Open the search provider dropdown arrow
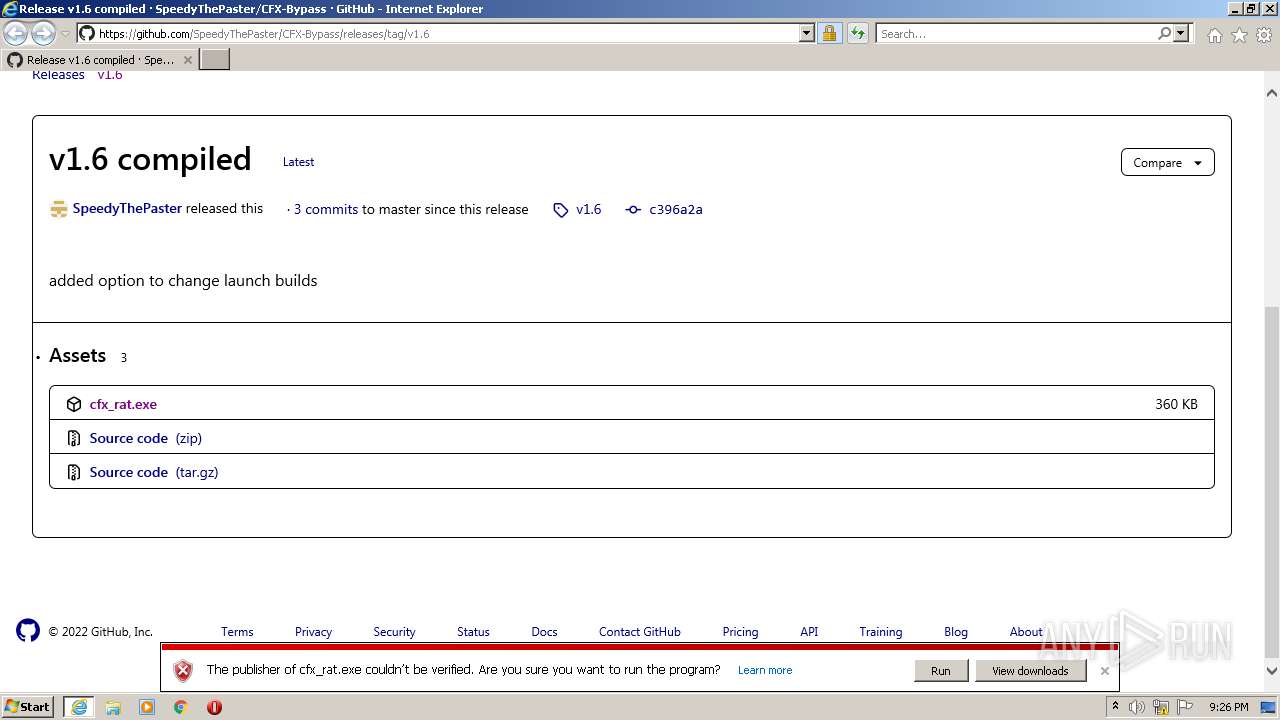This screenshot has height=720, width=1280. coord(1181,33)
